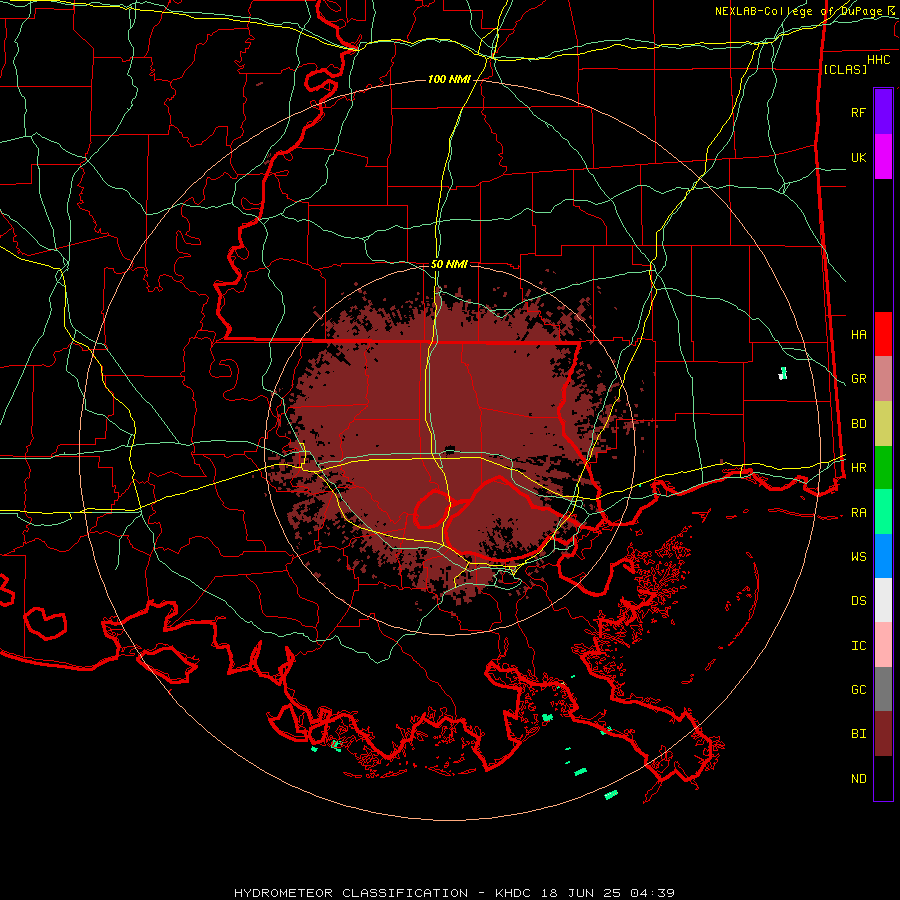
Task: Click the HR legend label
Action: coord(859,468)
